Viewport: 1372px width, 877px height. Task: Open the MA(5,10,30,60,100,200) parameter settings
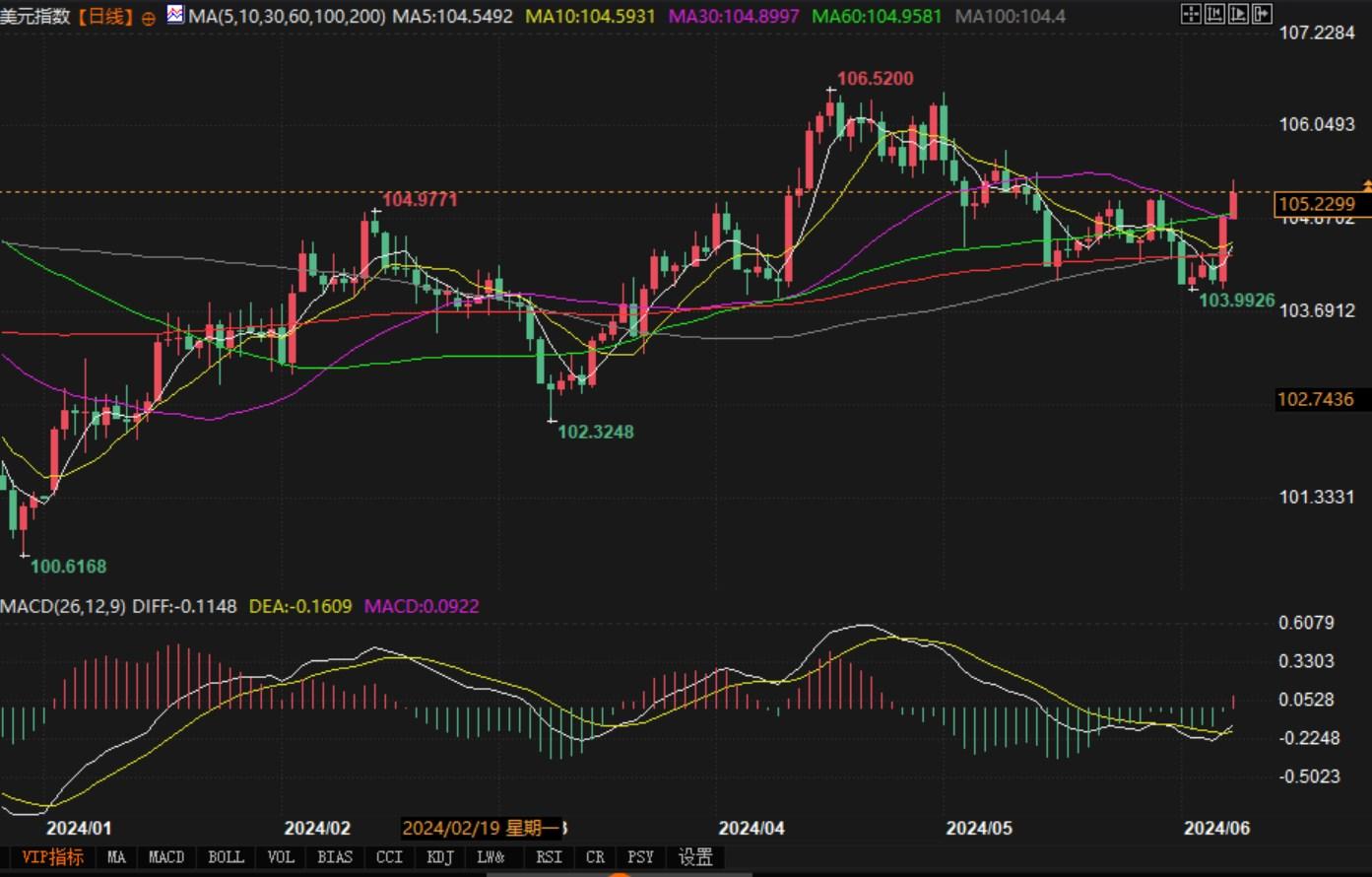click(x=287, y=17)
